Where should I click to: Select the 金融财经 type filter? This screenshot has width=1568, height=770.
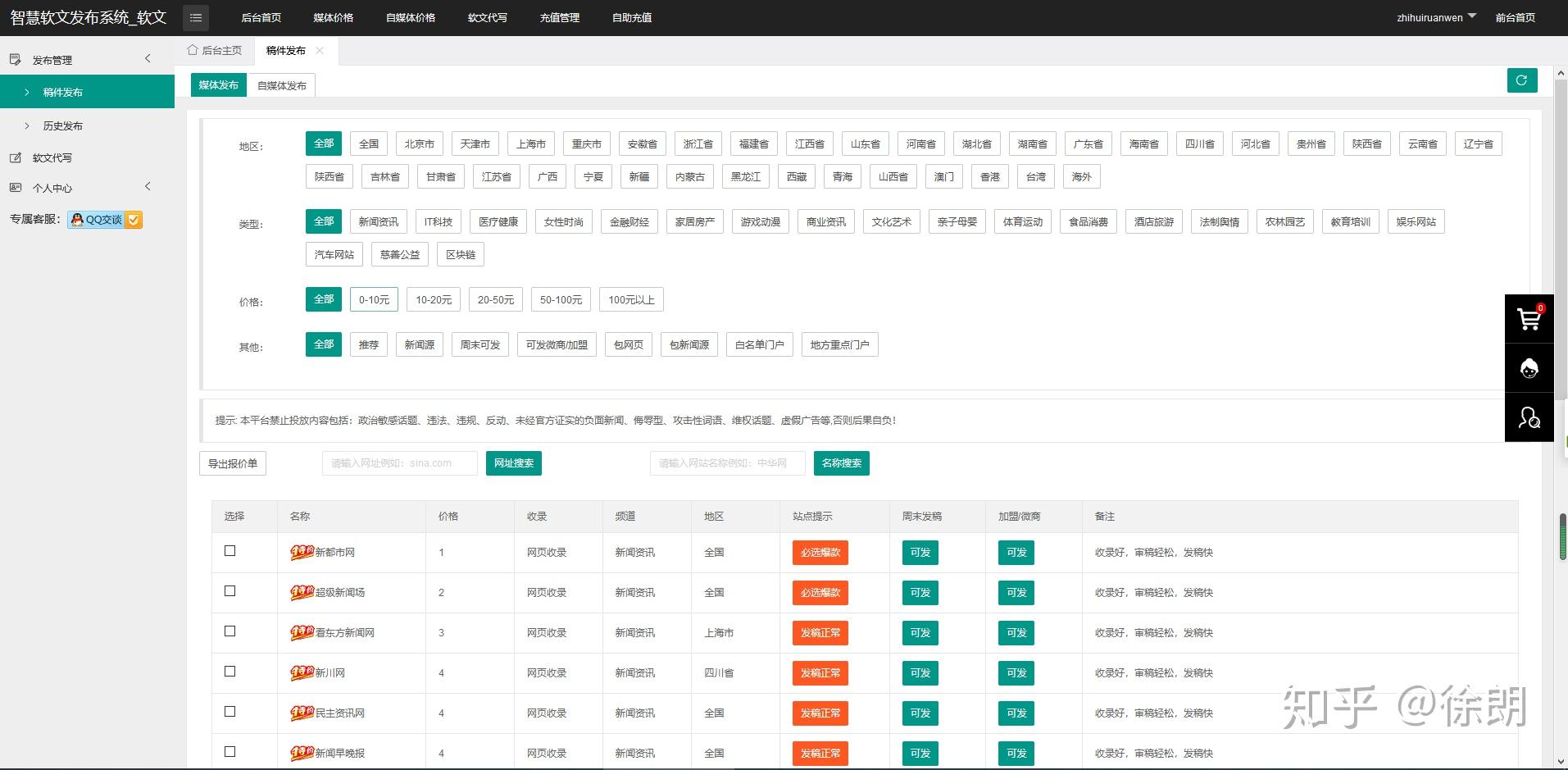pos(629,221)
